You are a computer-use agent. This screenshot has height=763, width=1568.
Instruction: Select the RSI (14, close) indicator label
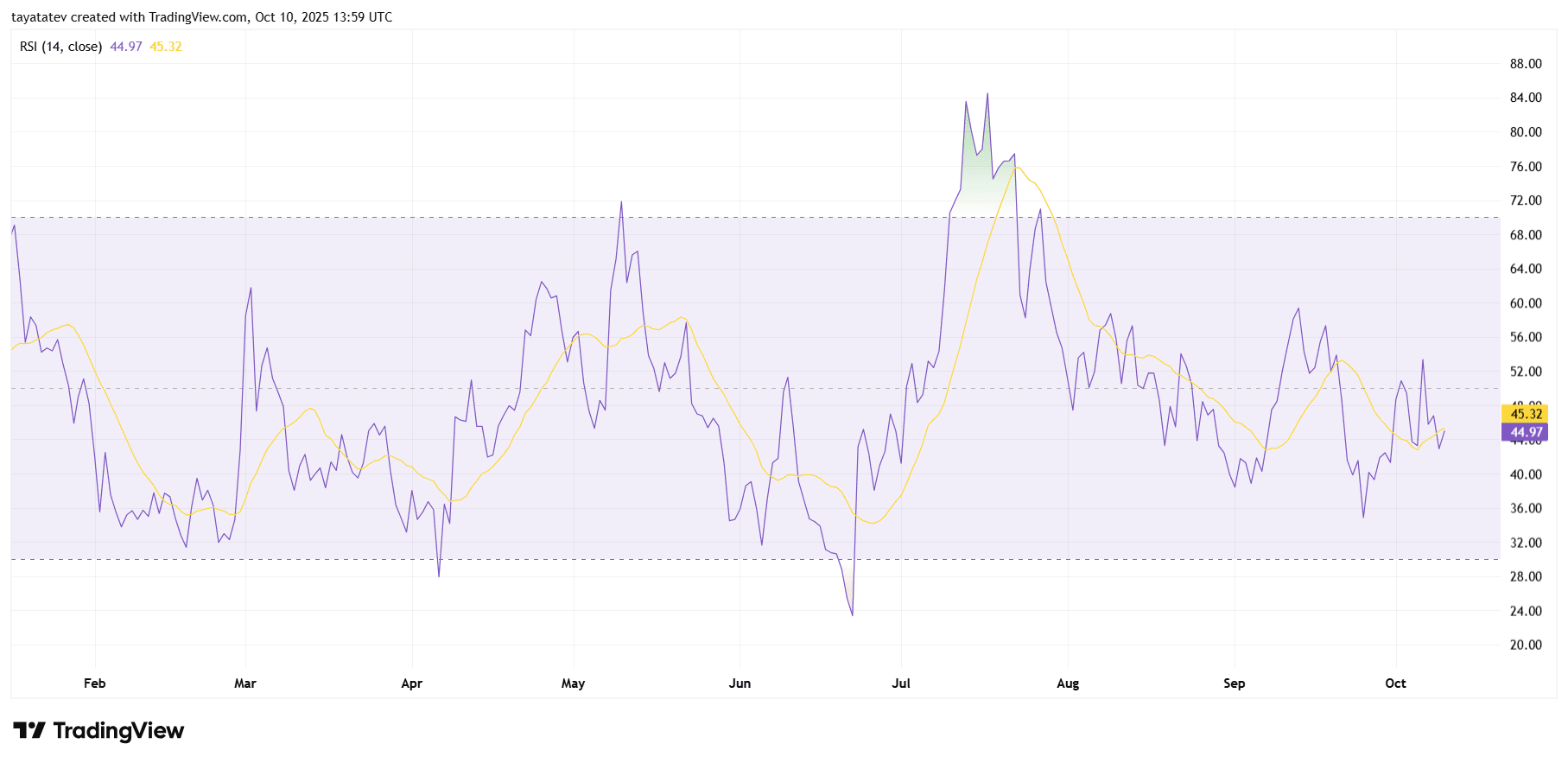(60, 47)
